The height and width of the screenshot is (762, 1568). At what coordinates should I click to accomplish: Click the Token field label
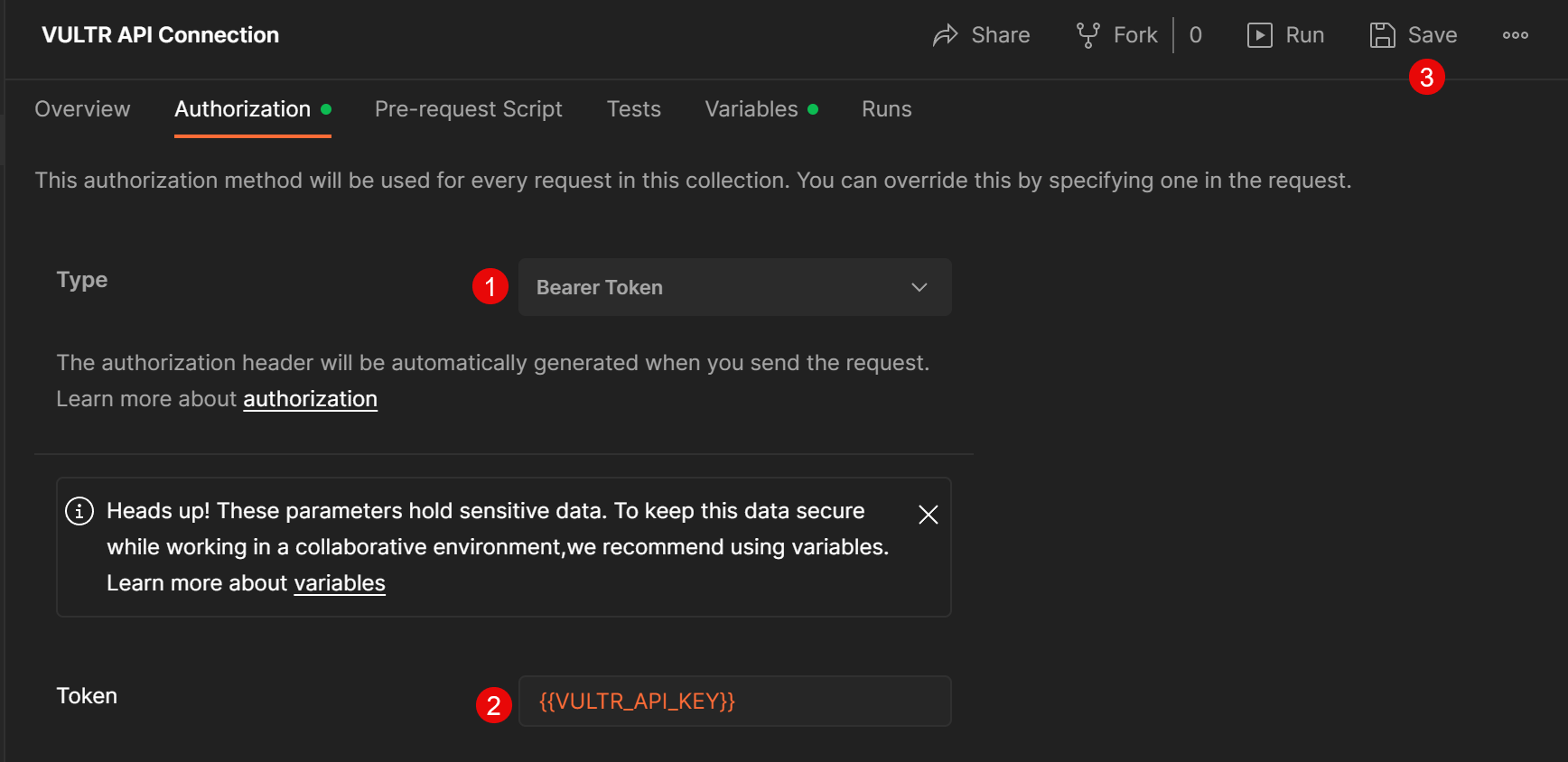point(87,696)
